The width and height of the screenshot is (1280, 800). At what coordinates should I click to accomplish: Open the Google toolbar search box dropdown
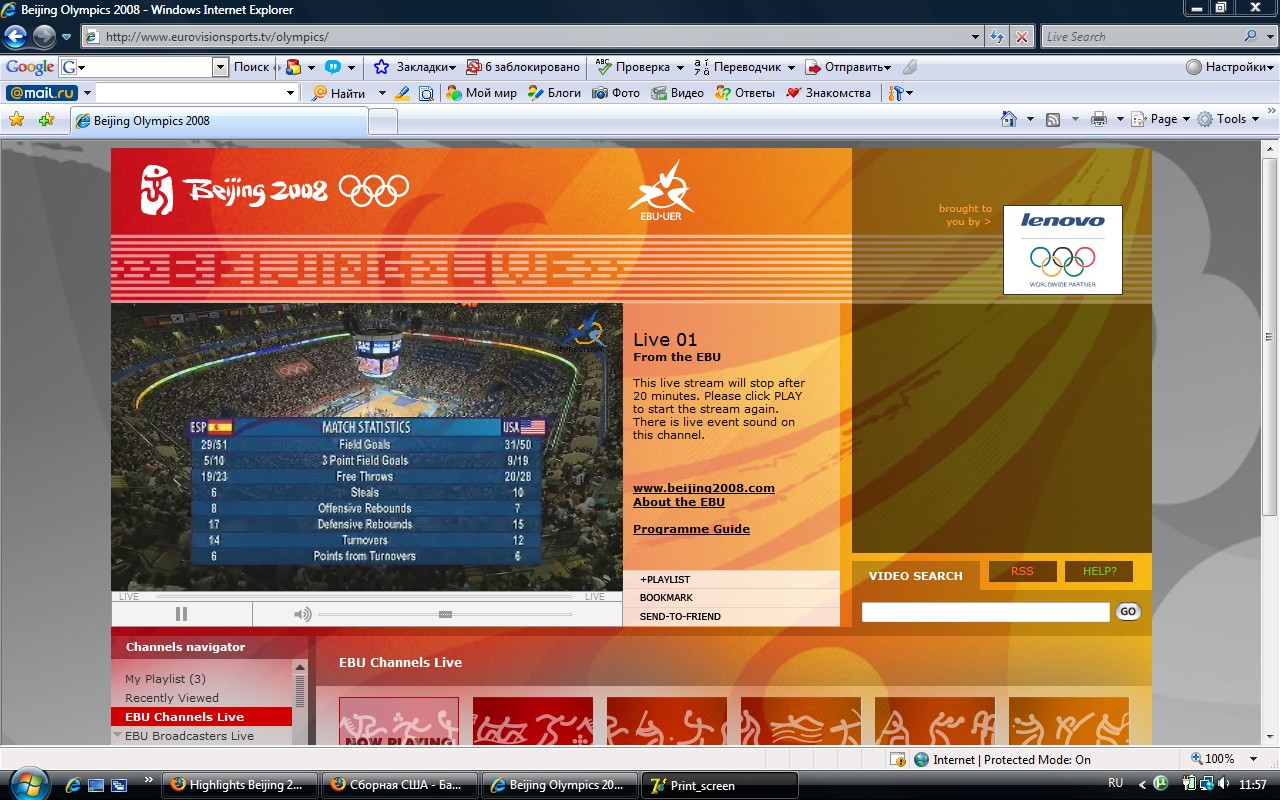tap(221, 67)
